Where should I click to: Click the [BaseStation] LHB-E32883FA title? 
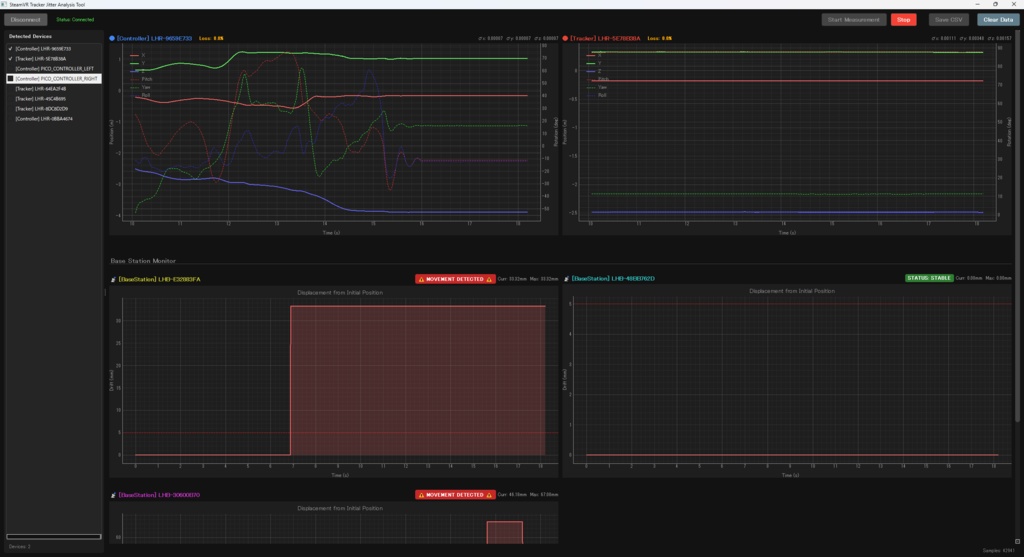(x=159, y=279)
